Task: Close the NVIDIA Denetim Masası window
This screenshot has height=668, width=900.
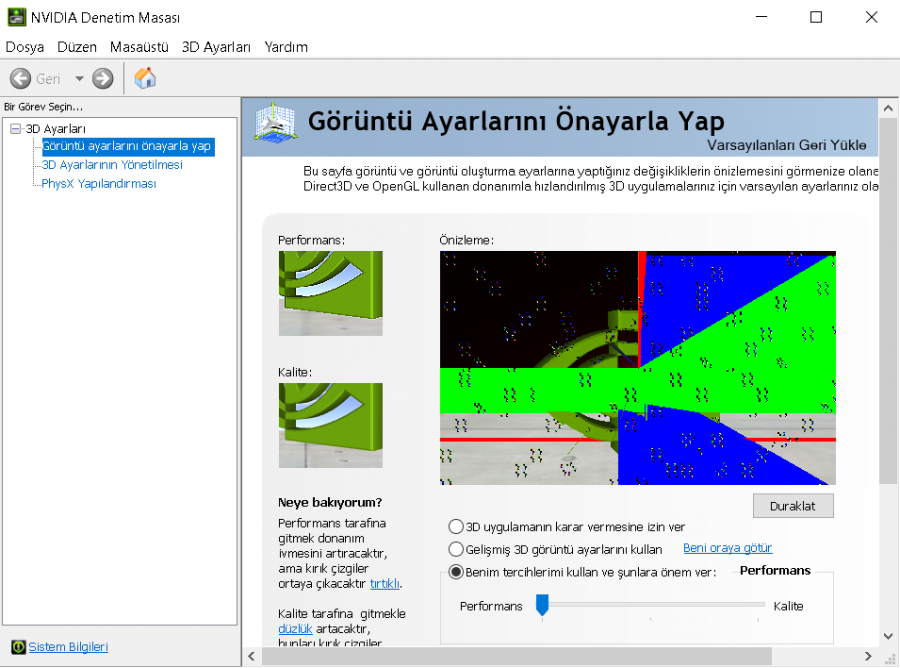Action: 871,17
